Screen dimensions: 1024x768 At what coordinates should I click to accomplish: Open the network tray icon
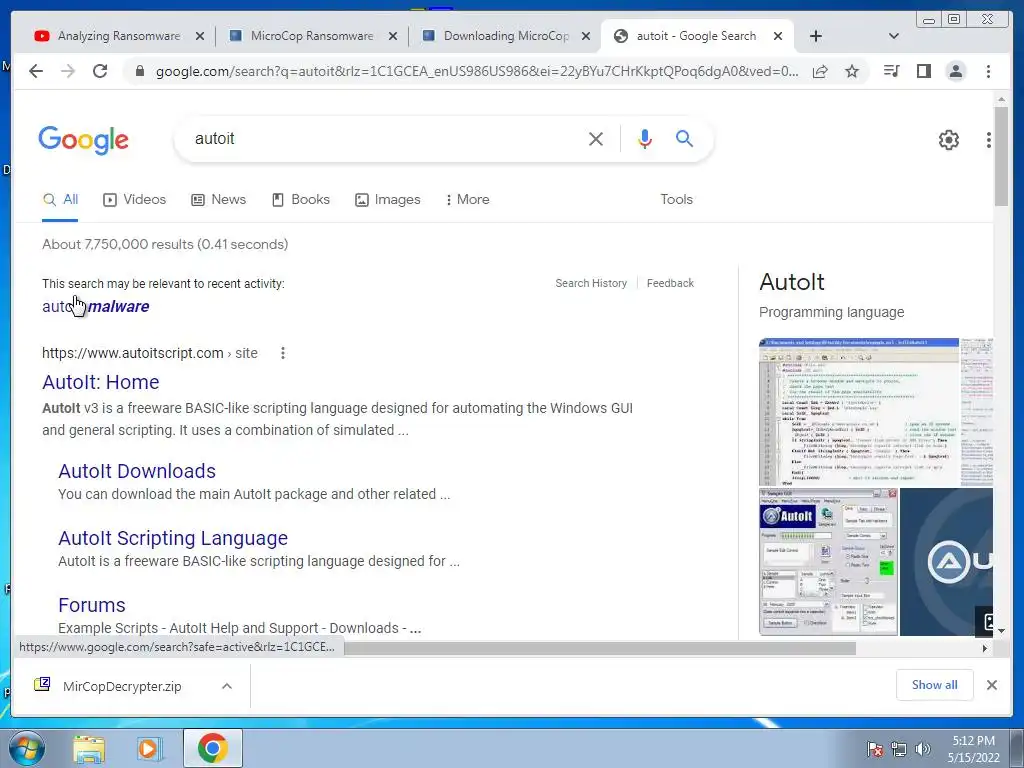[x=899, y=749]
